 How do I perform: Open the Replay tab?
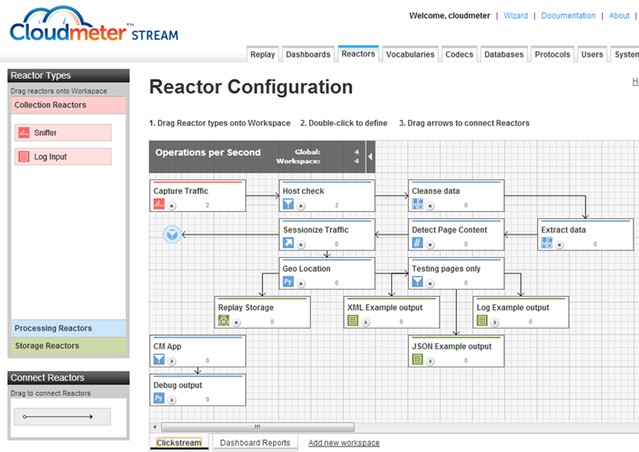262,54
